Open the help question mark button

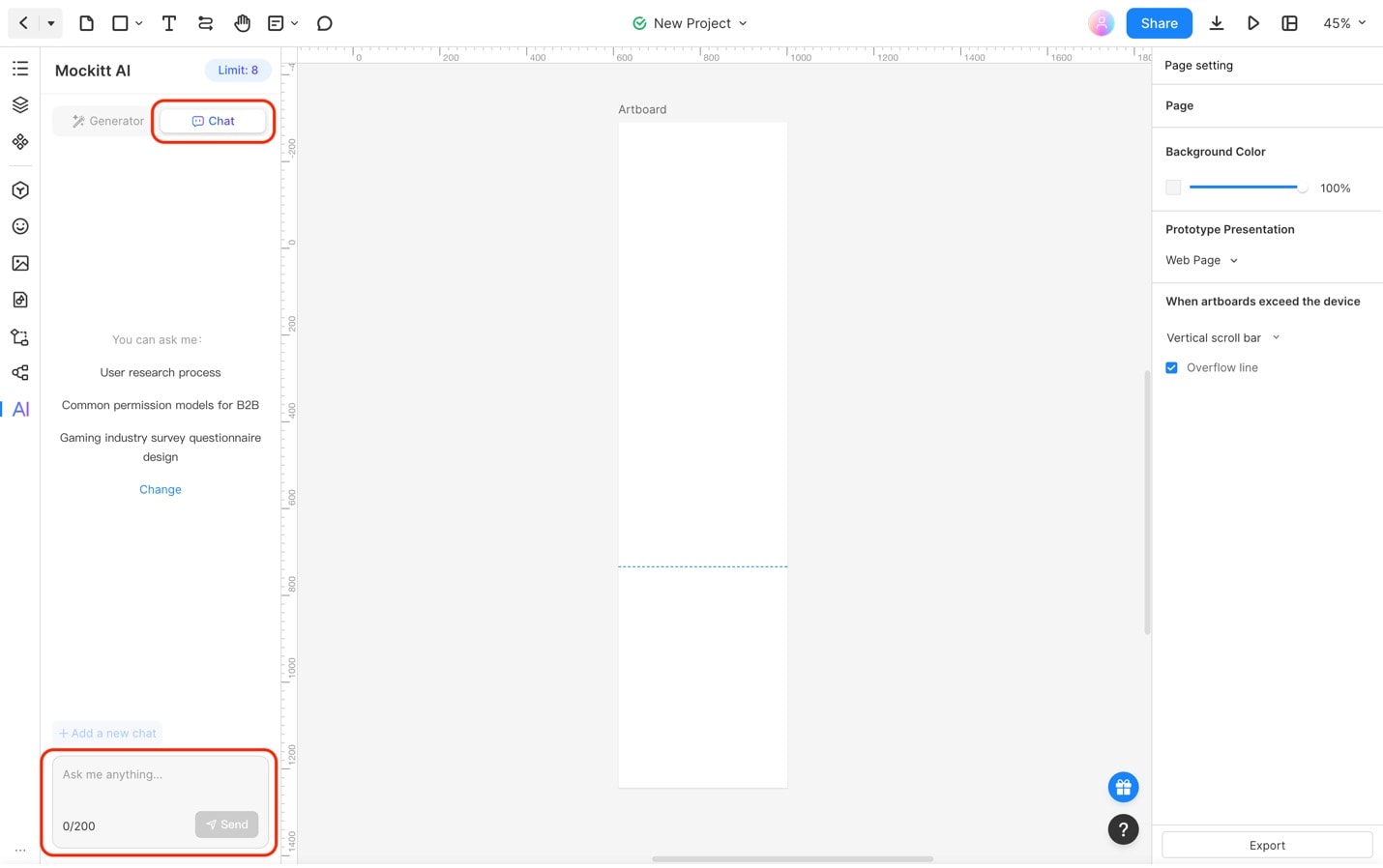(x=1123, y=829)
